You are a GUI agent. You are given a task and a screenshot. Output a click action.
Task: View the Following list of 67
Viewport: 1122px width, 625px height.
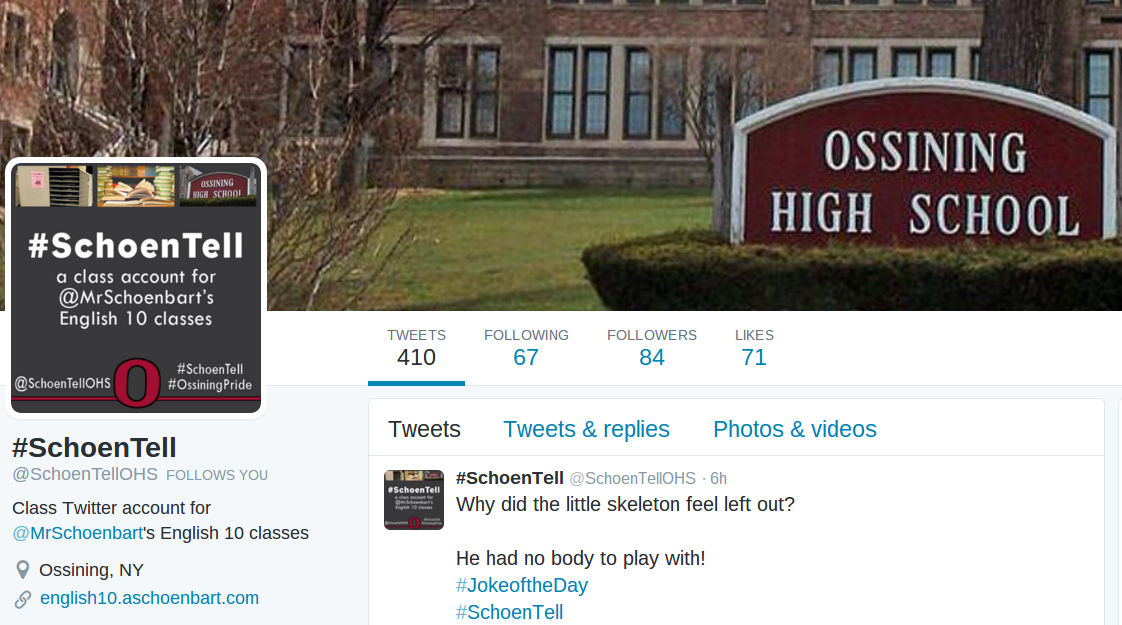(526, 349)
